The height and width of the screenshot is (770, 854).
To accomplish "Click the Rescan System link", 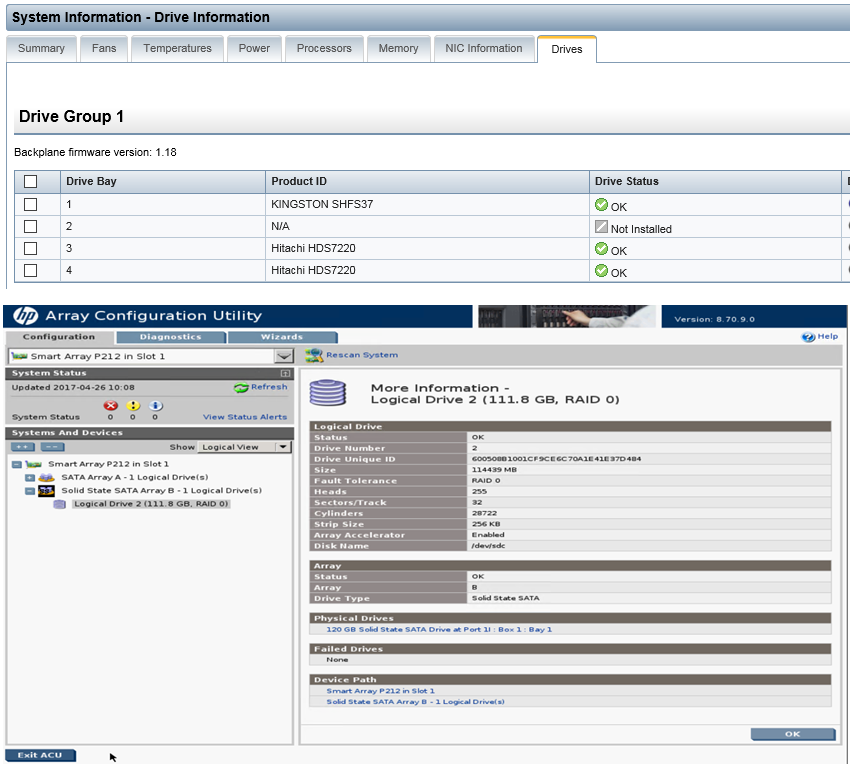I will pyautogui.click(x=362, y=355).
